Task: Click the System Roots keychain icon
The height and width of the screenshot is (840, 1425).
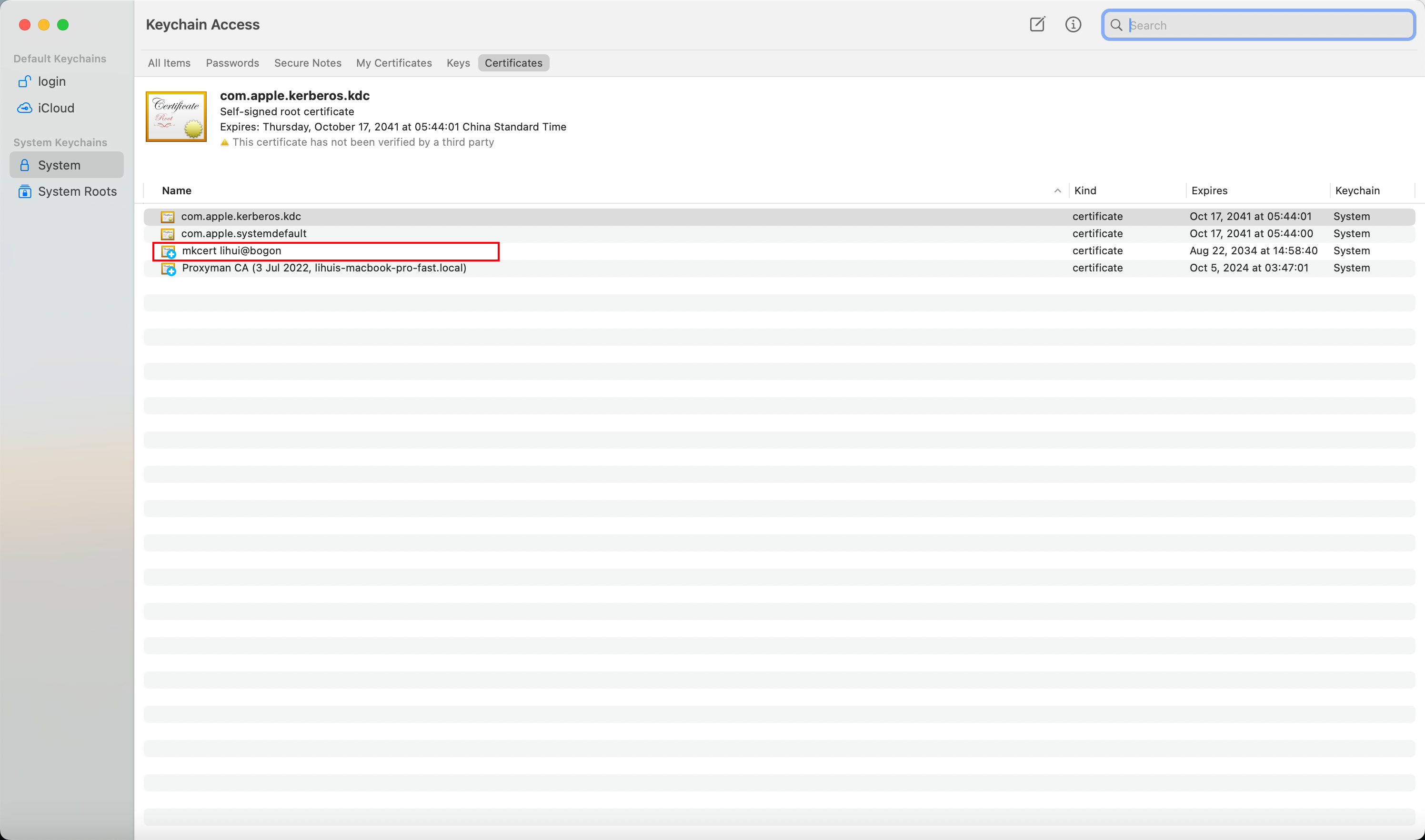Action: 24,191
